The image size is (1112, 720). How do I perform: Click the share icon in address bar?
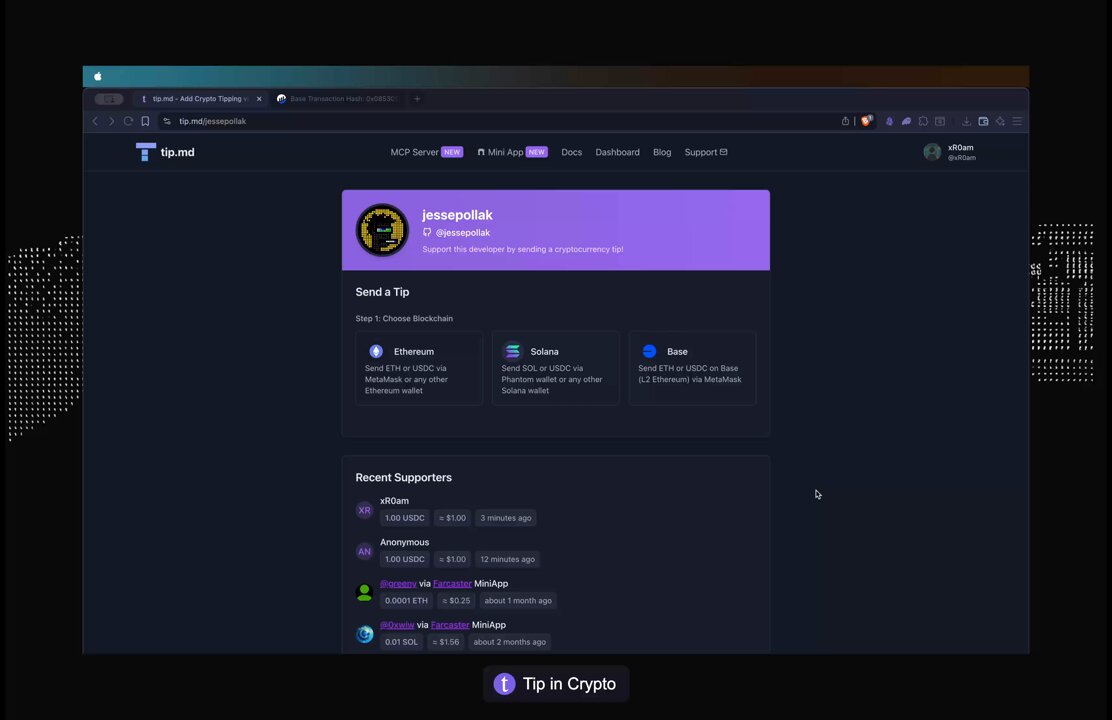(x=845, y=121)
